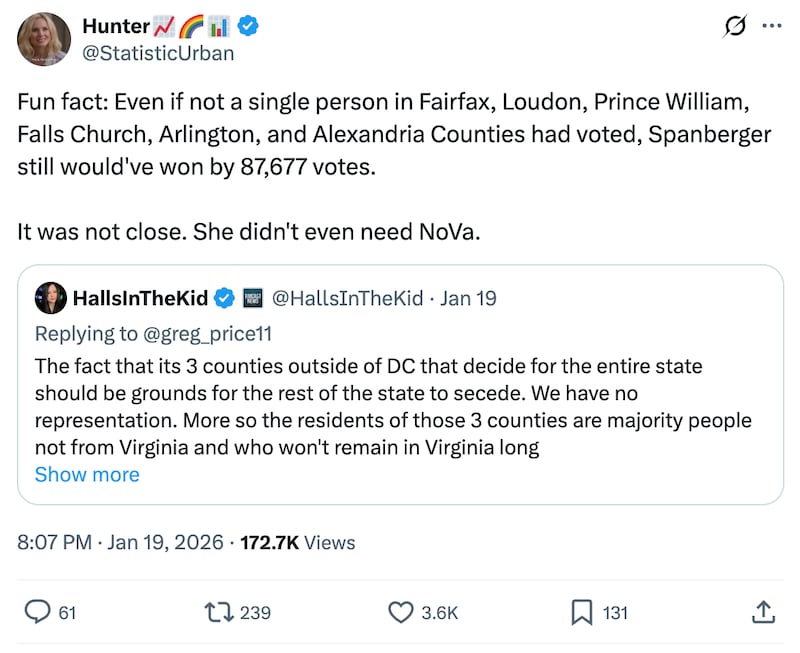
Task: Click the affiliate badge beside HallsInTheKid
Action: tap(254, 298)
